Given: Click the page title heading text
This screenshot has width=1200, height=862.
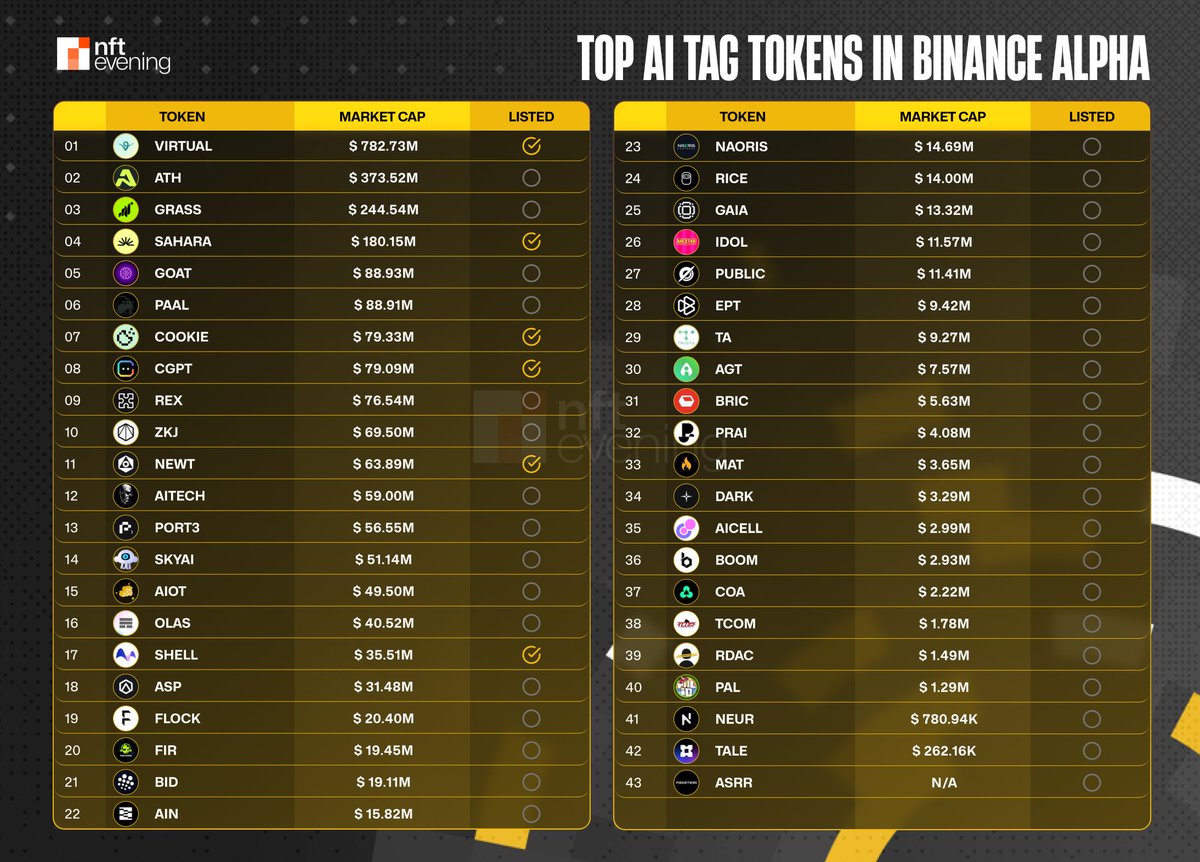Looking at the screenshot, I should [864, 60].
